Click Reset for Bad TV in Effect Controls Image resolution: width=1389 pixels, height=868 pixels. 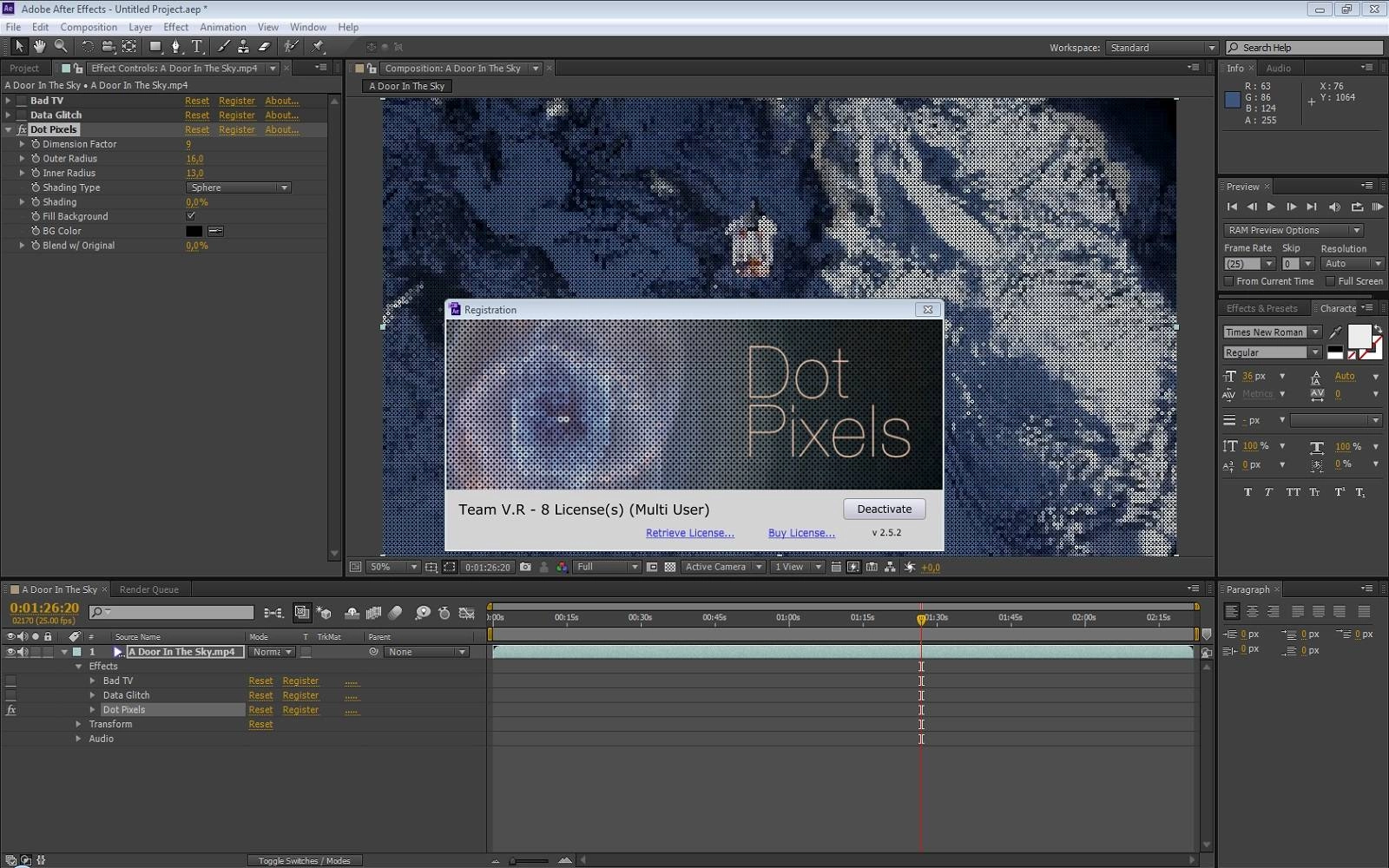pos(197,101)
